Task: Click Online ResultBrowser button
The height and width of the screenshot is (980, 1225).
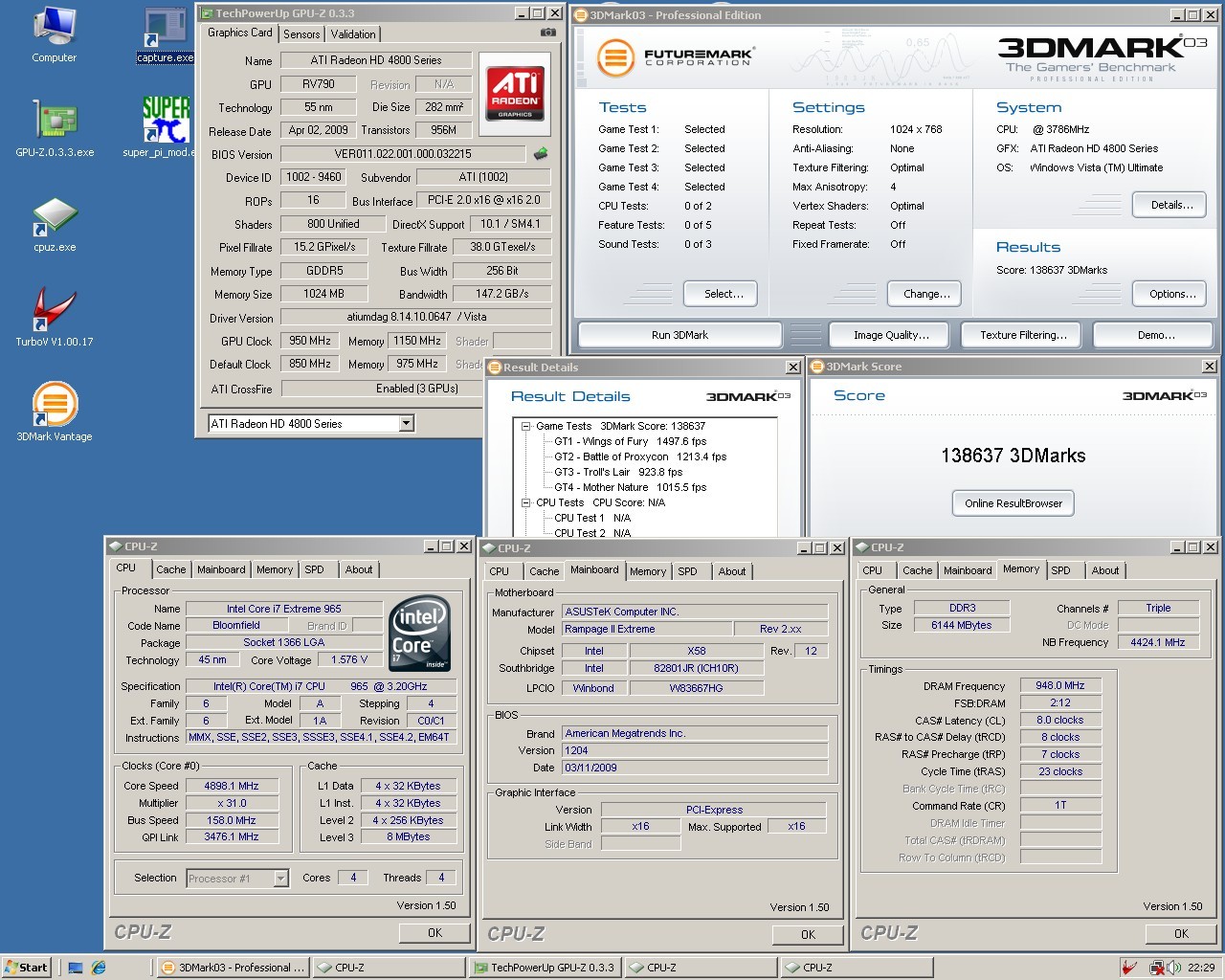Action: click(1013, 503)
